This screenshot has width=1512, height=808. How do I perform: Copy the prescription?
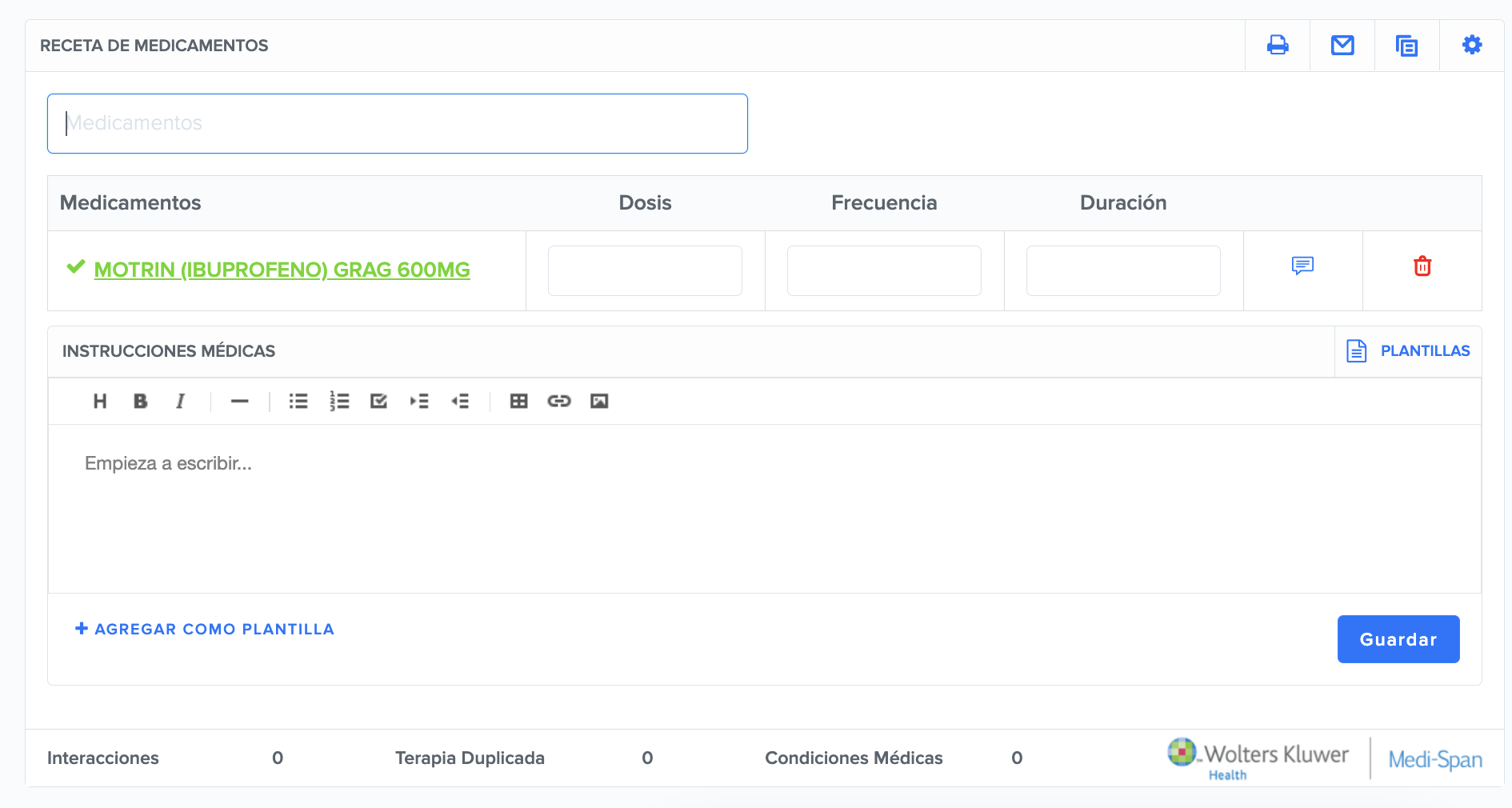(x=1407, y=45)
